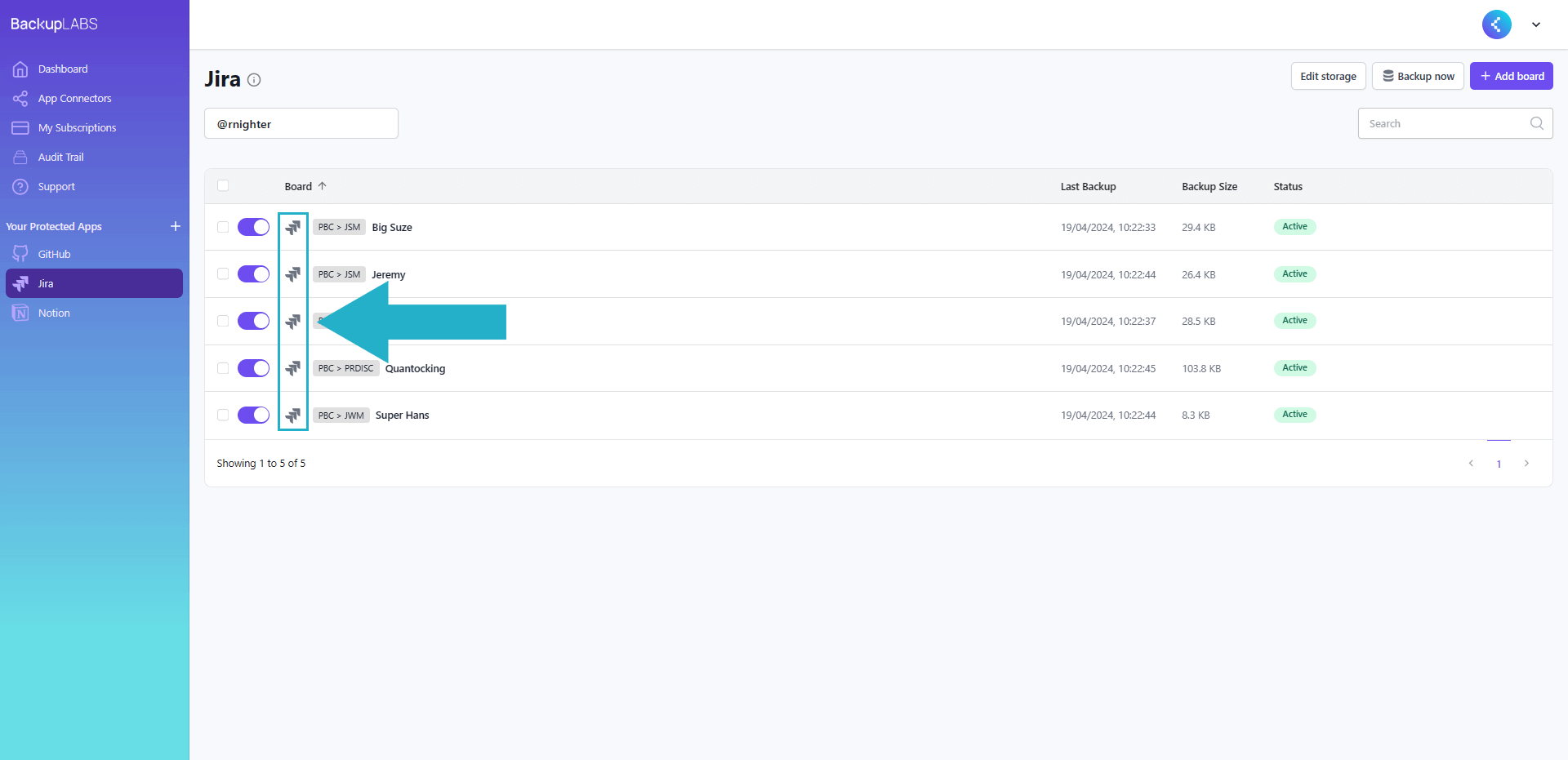1568x760 pixels.
Task: Click the Big Suze board name
Action: coord(392,228)
